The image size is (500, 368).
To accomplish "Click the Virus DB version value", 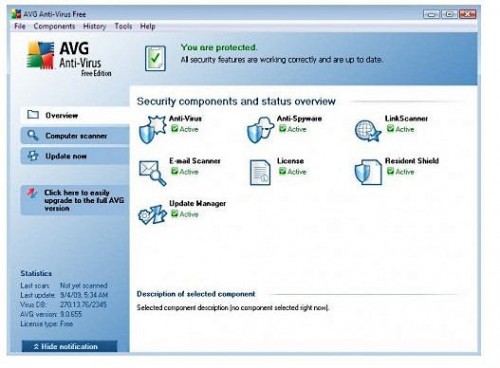I will click(x=83, y=304).
